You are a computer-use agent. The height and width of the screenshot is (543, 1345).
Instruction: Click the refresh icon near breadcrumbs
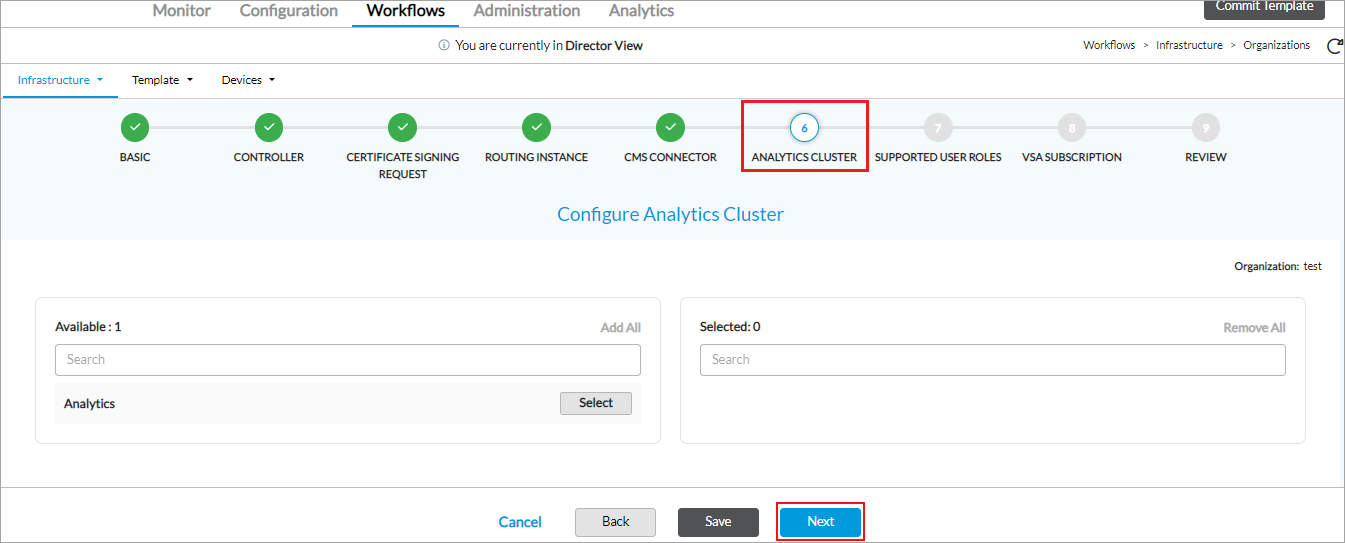1333,46
